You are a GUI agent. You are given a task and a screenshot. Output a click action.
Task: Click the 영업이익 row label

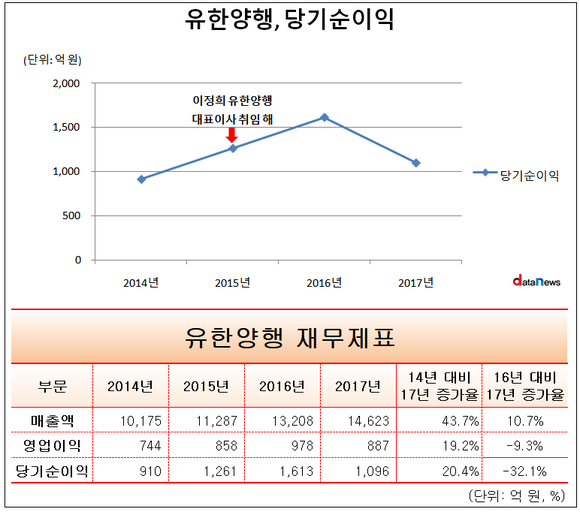[52, 446]
